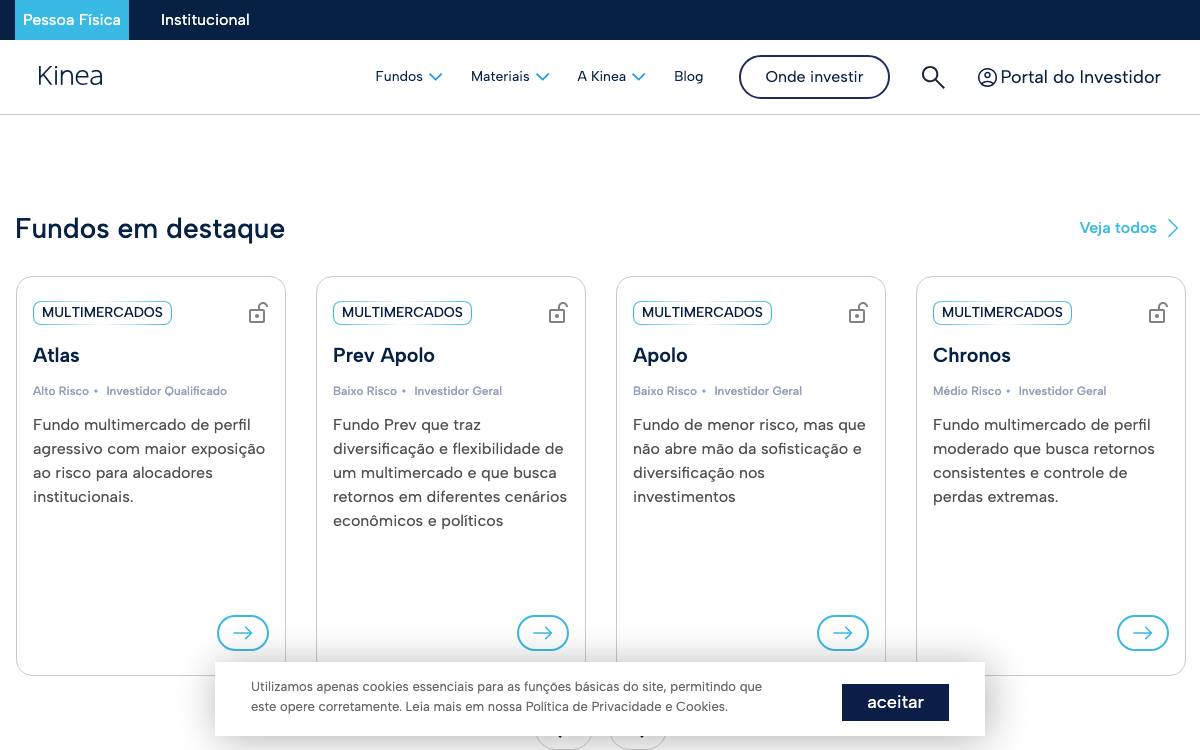Click MULTIMERCADOS tag on Chronos card

click(x=1002, y=313)
